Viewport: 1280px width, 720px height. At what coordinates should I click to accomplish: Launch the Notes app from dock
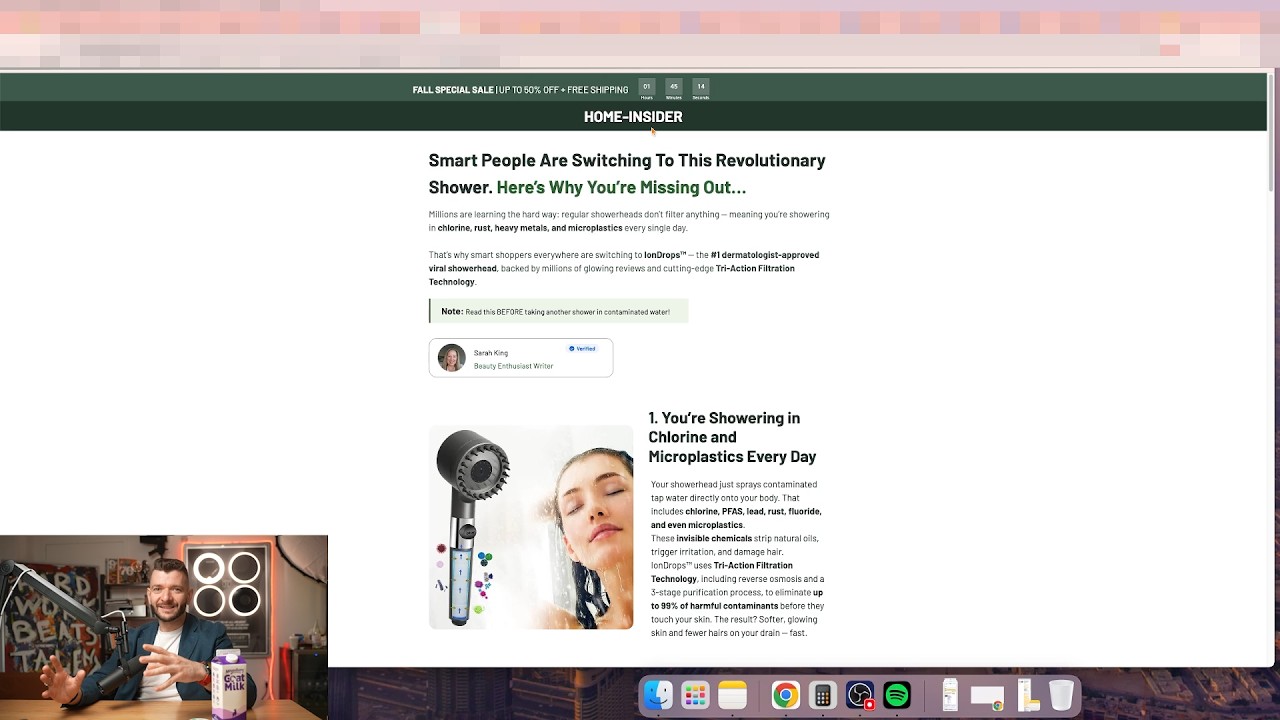pyautogui.click(x=732, y=695)
